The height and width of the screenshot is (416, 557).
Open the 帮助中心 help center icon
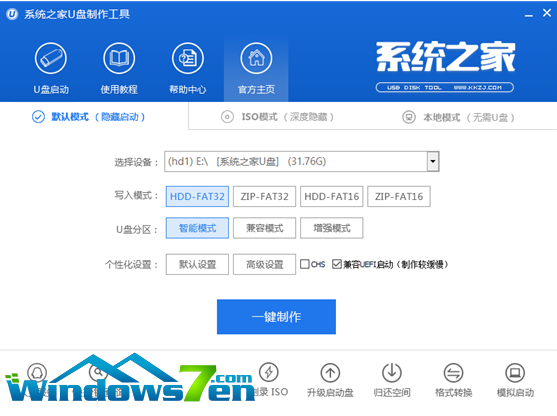click(x=188, y=58)
